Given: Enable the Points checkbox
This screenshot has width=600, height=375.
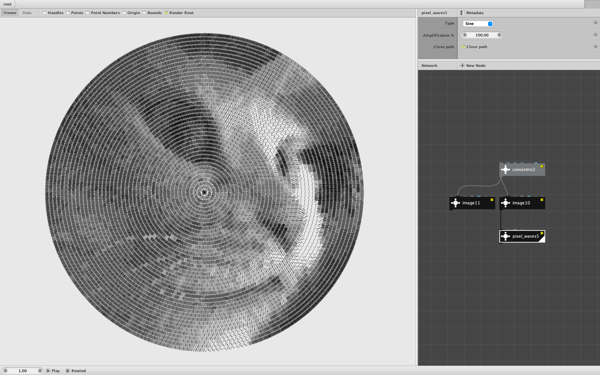Looking at the screenshot, I should (68, 13).
